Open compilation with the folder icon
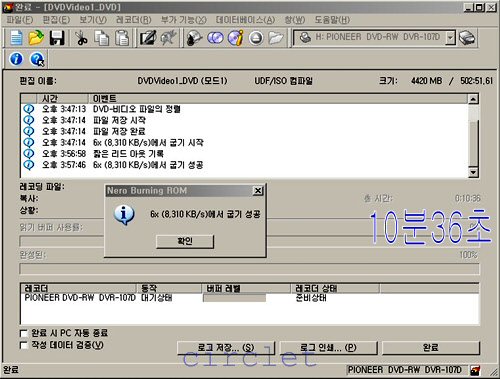Viewport: 500px width, 379px height. pos(36,38)
